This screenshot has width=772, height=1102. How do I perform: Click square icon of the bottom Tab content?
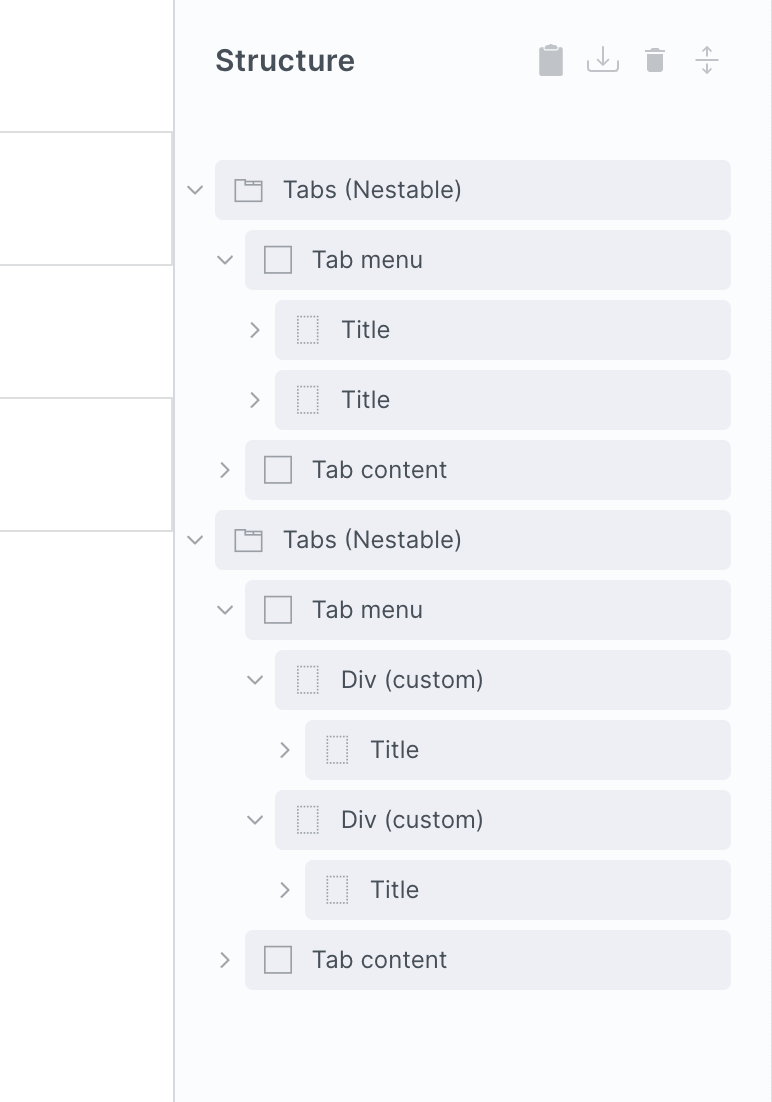pyautogui.click(x=278, y=960)
